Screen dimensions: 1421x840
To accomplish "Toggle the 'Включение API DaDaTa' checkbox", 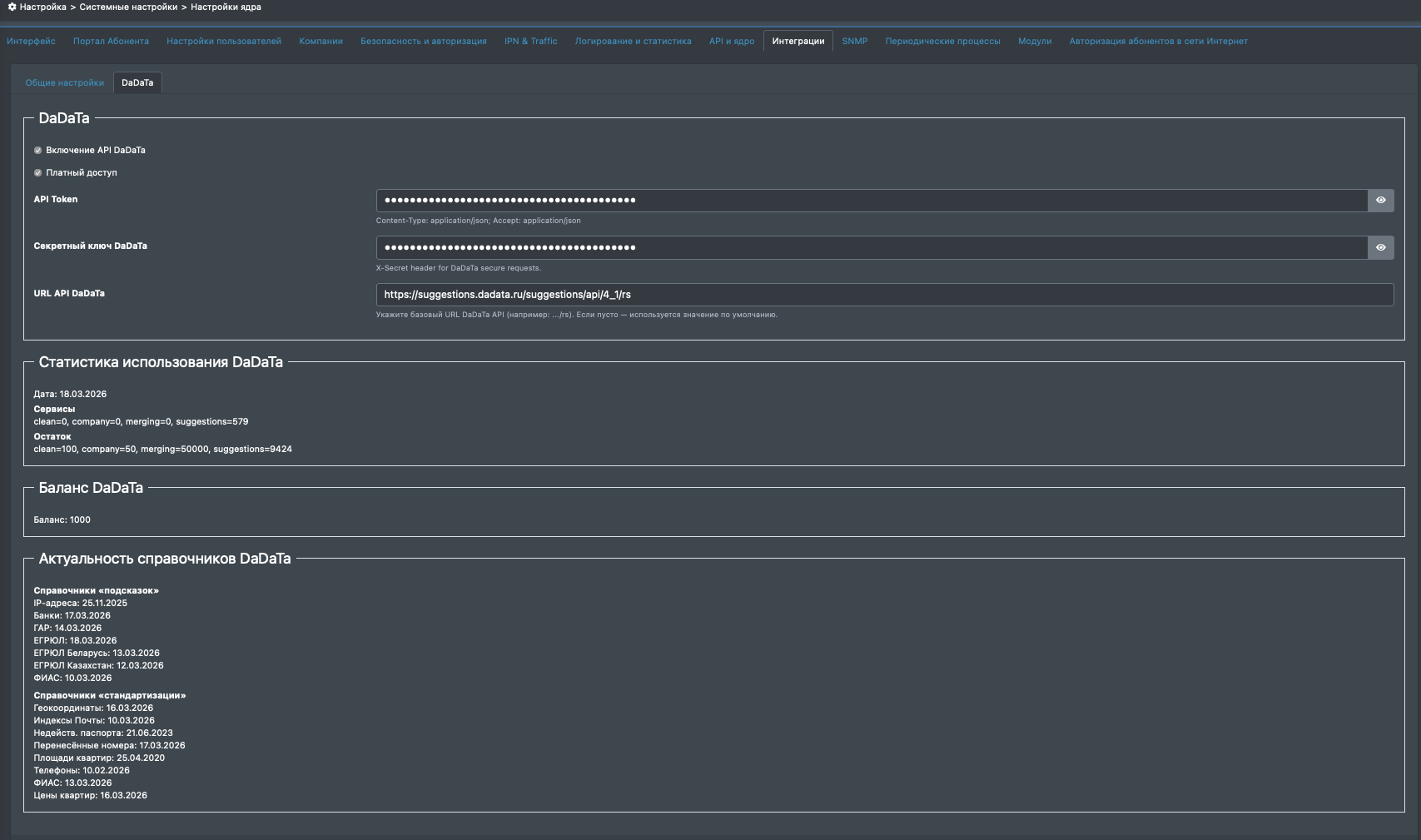I will (x=37, y=151).
